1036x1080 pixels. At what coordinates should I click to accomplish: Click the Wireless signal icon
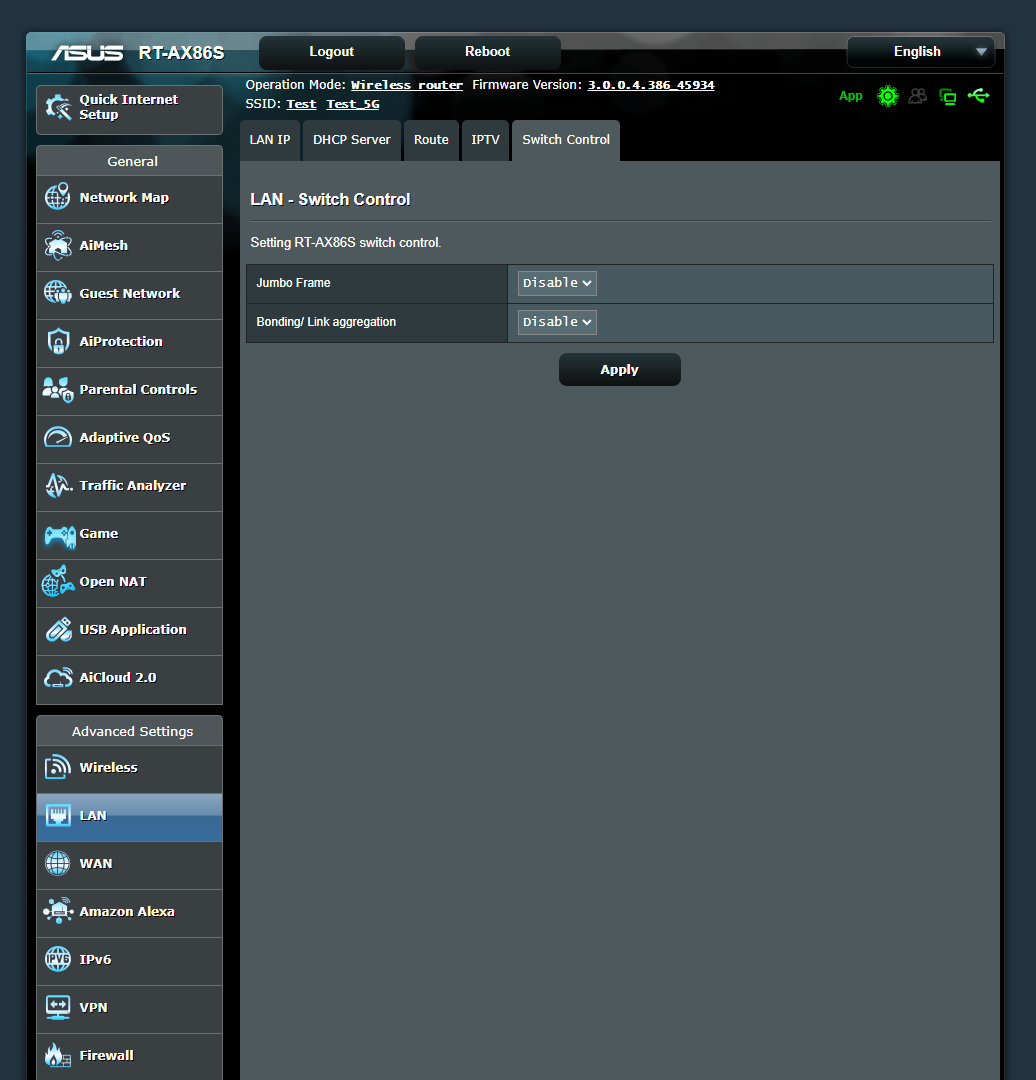58,767
